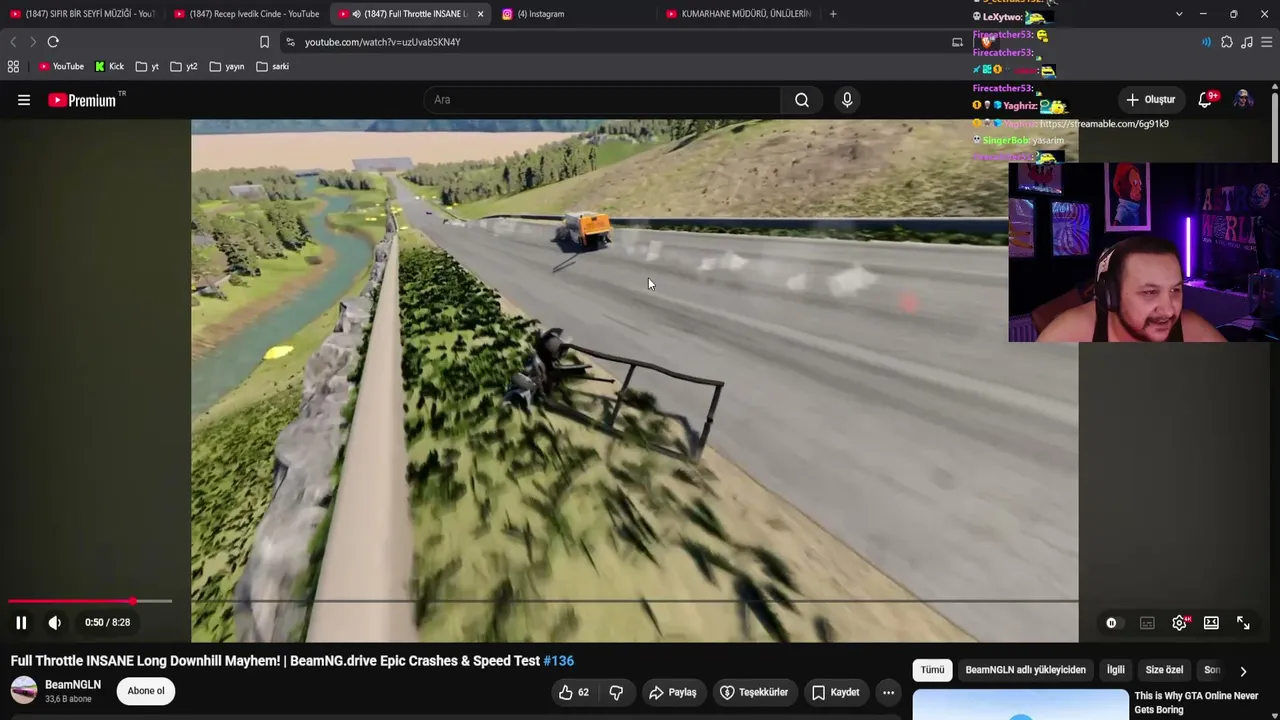Open the 'sarki' bookmark folder
The width and height of the screenshot is (1280, 720).
(272, 67)
